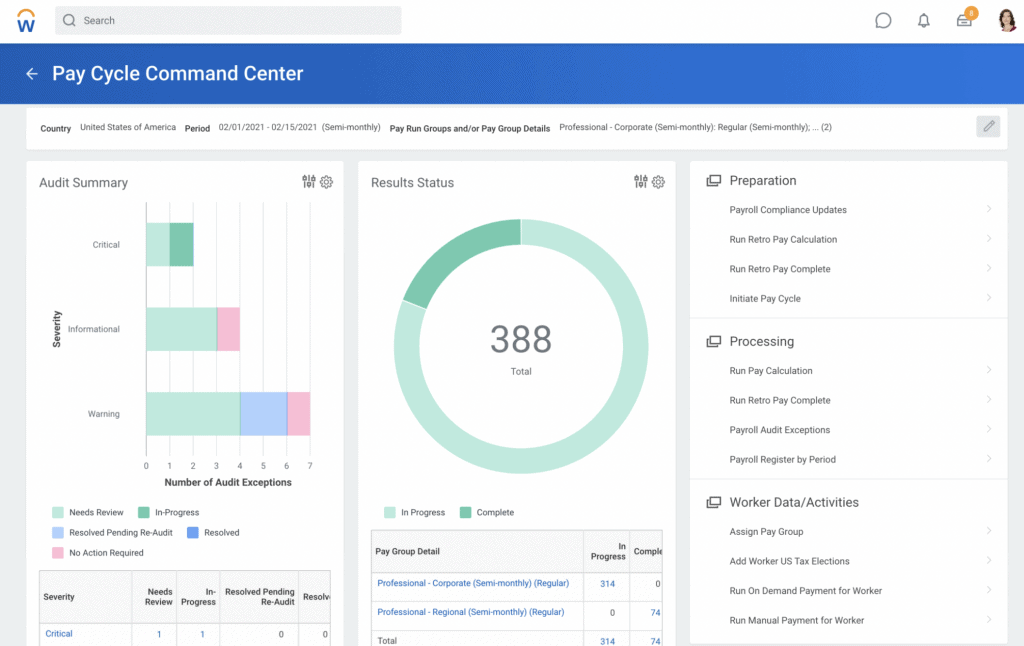Open the user profile avatar
This screenshot has width=1024, height=646.
[1006, 20]
